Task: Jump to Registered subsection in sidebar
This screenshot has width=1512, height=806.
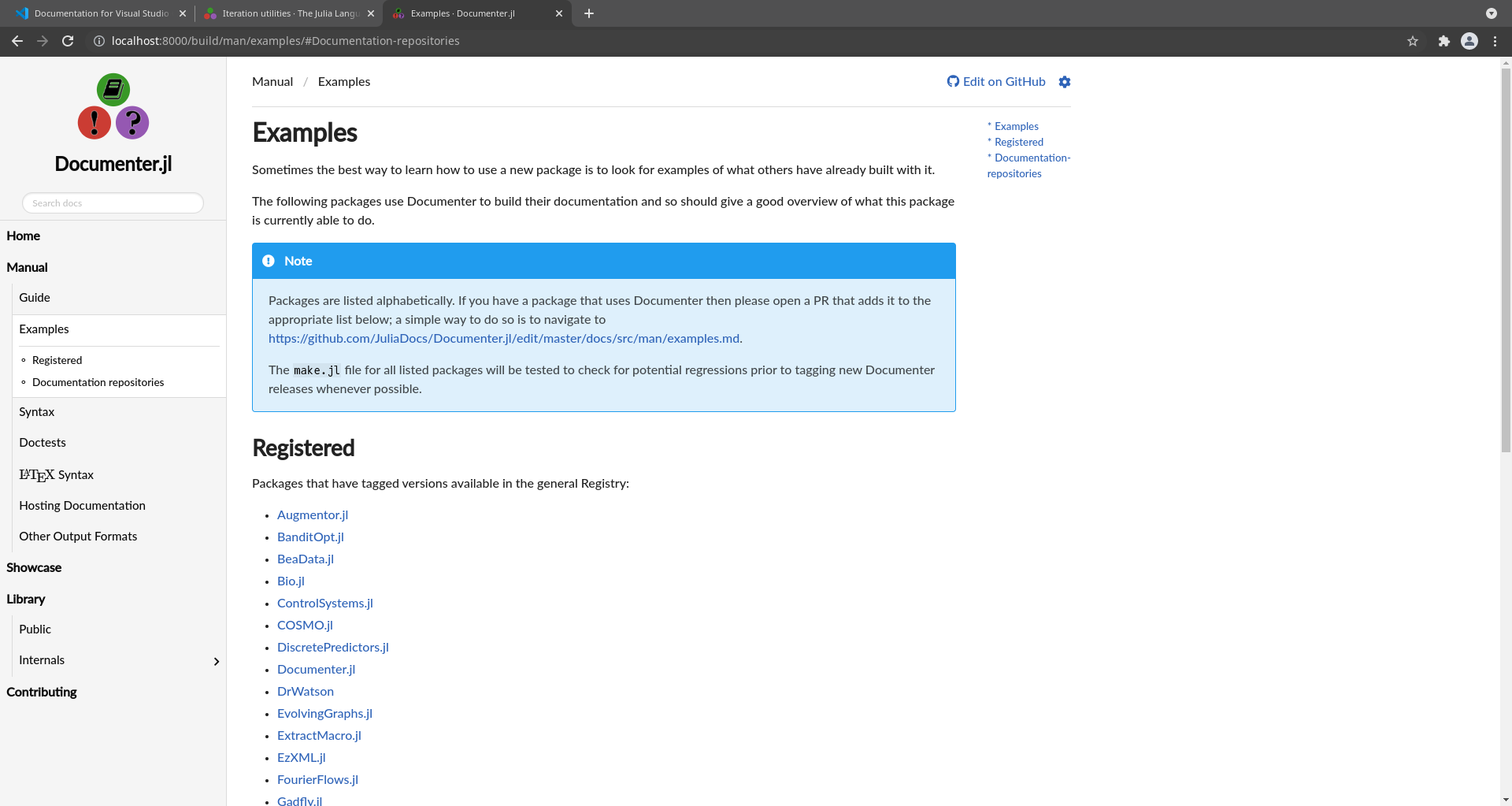Action: 57,360
